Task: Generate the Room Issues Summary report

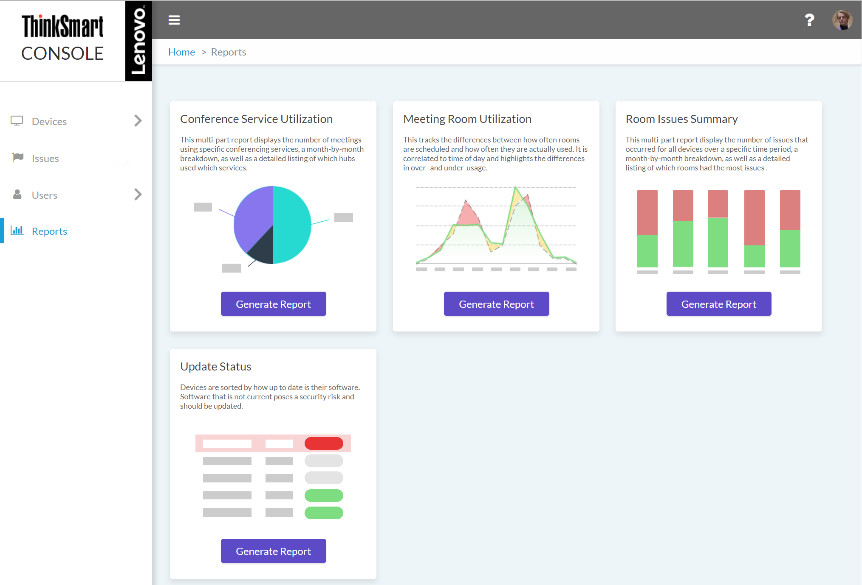Action: [x=719, y=304]
